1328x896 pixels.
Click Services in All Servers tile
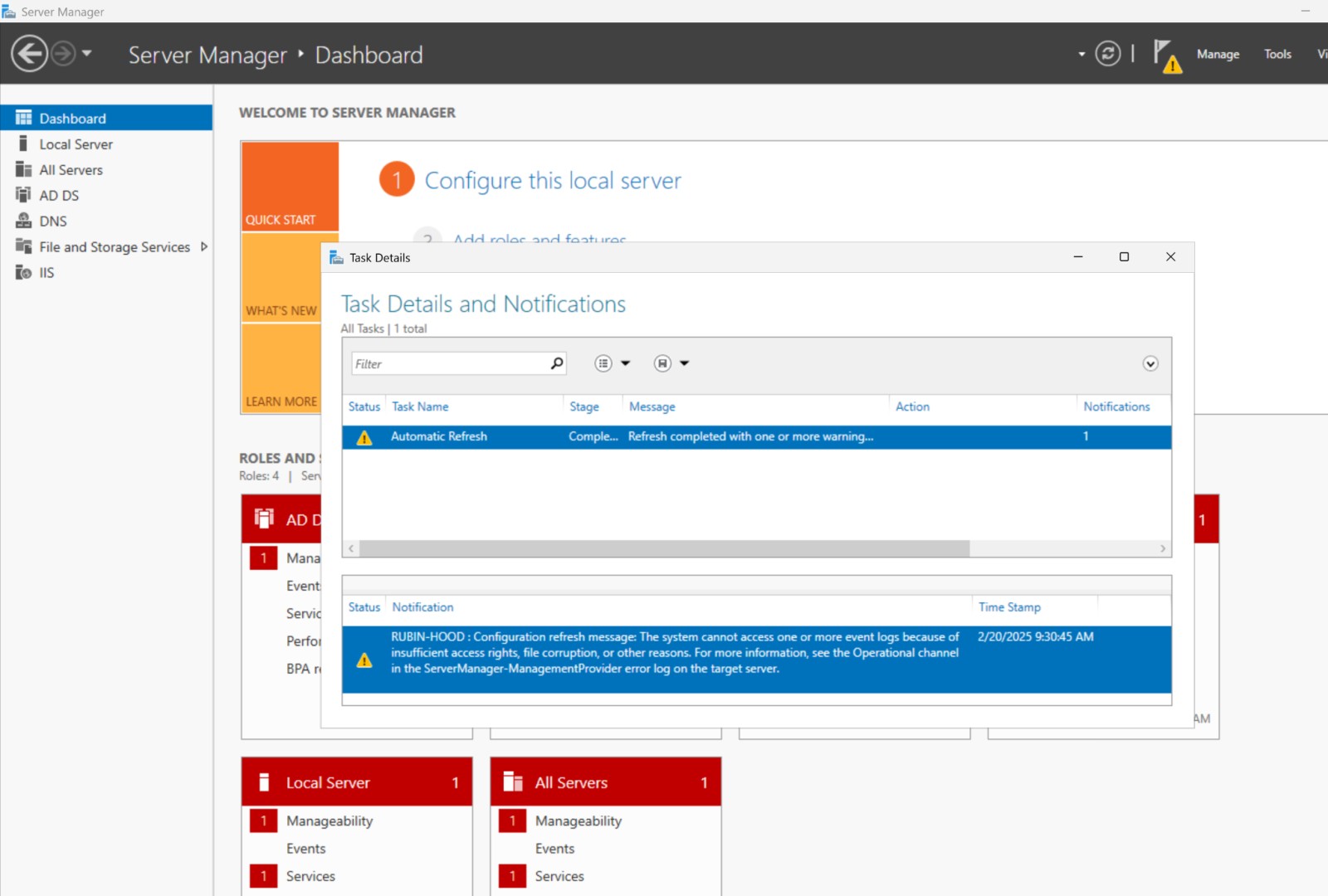point(559,876)
